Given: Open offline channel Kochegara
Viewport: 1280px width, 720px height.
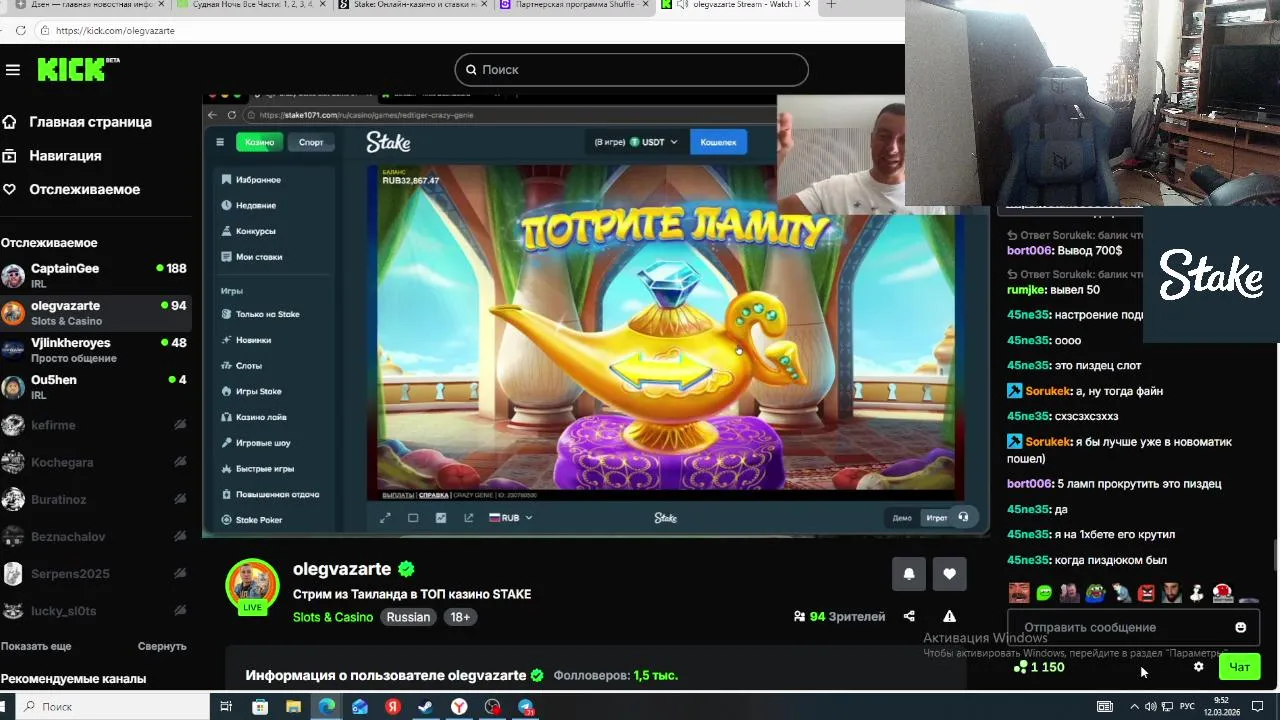Looking at the screenshot, I should [96, 462].
